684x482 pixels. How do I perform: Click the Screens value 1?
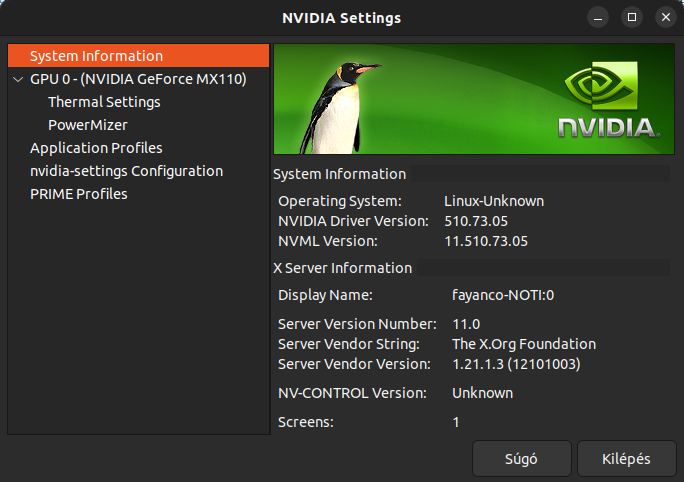pos(456,422)
